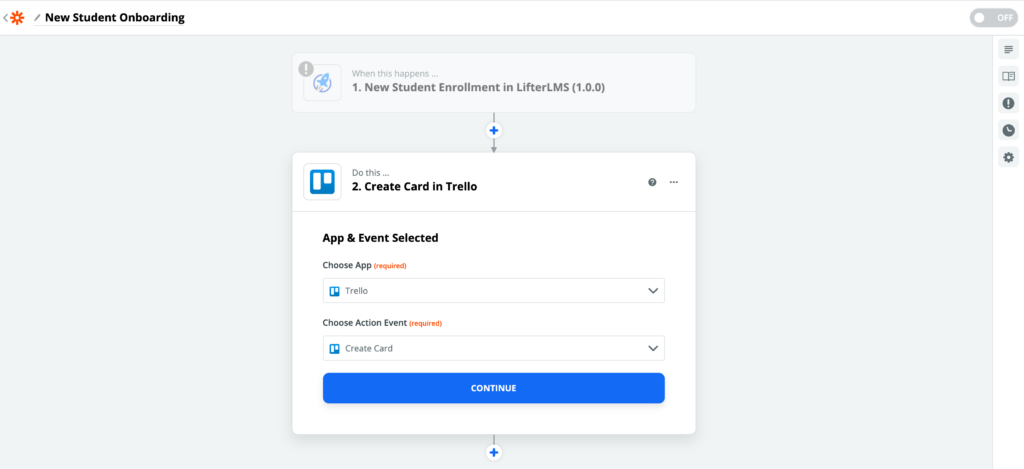
Task: Rename the 'New Student Onboarding' title
Action: [115, 18]
